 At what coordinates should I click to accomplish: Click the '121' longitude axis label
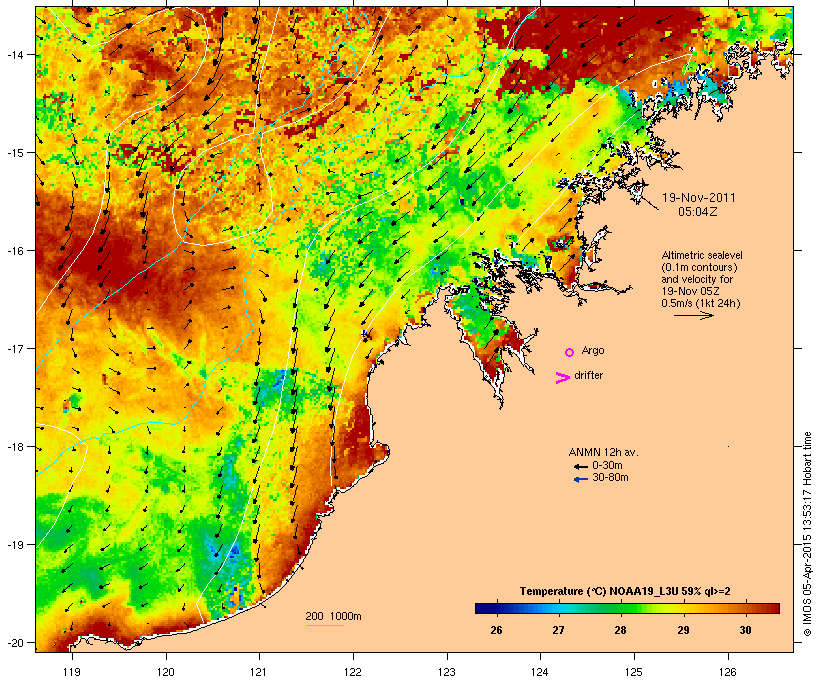pos(259,672)
